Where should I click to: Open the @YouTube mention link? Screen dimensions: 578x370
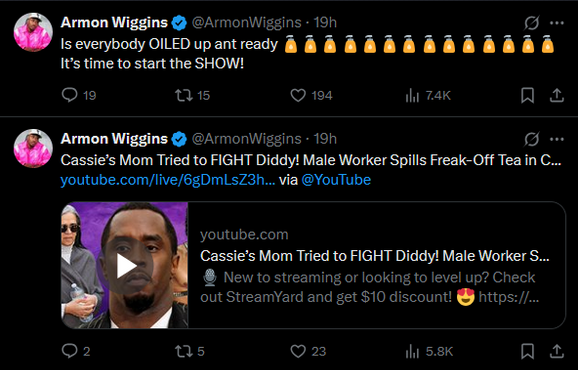pos(336,180)
